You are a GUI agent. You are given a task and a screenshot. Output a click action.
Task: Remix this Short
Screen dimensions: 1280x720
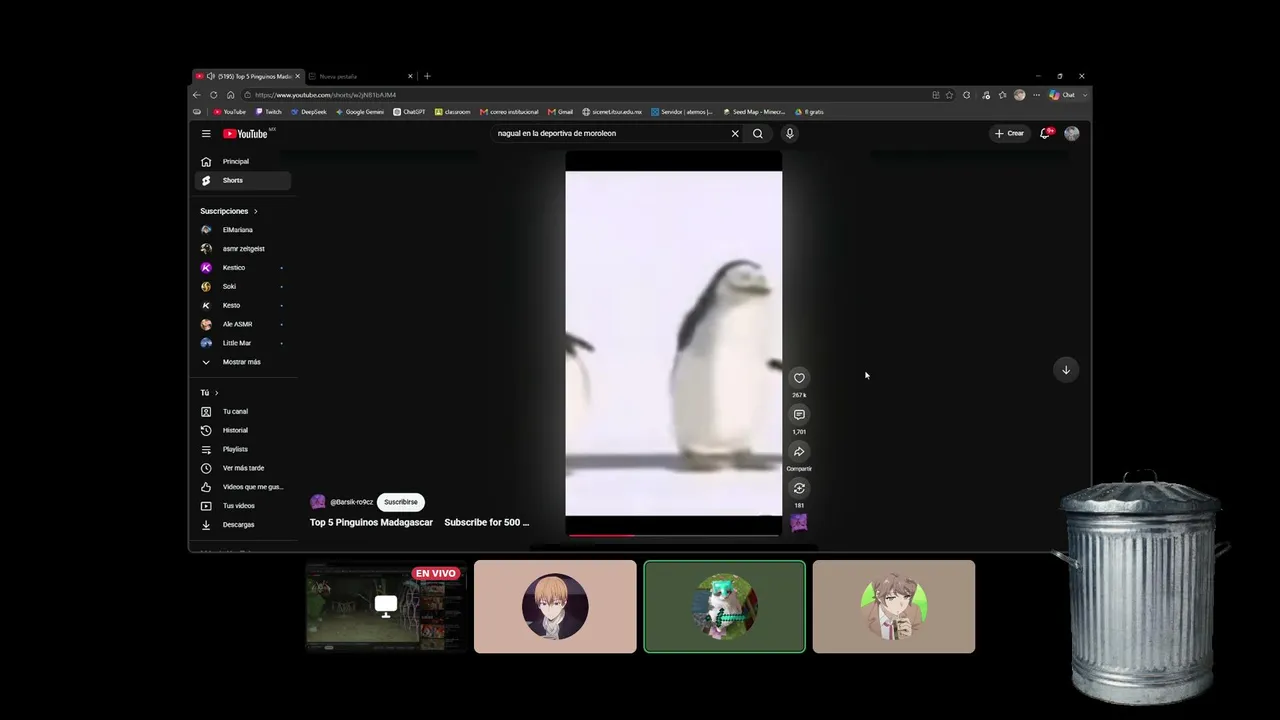pos(799,489)
